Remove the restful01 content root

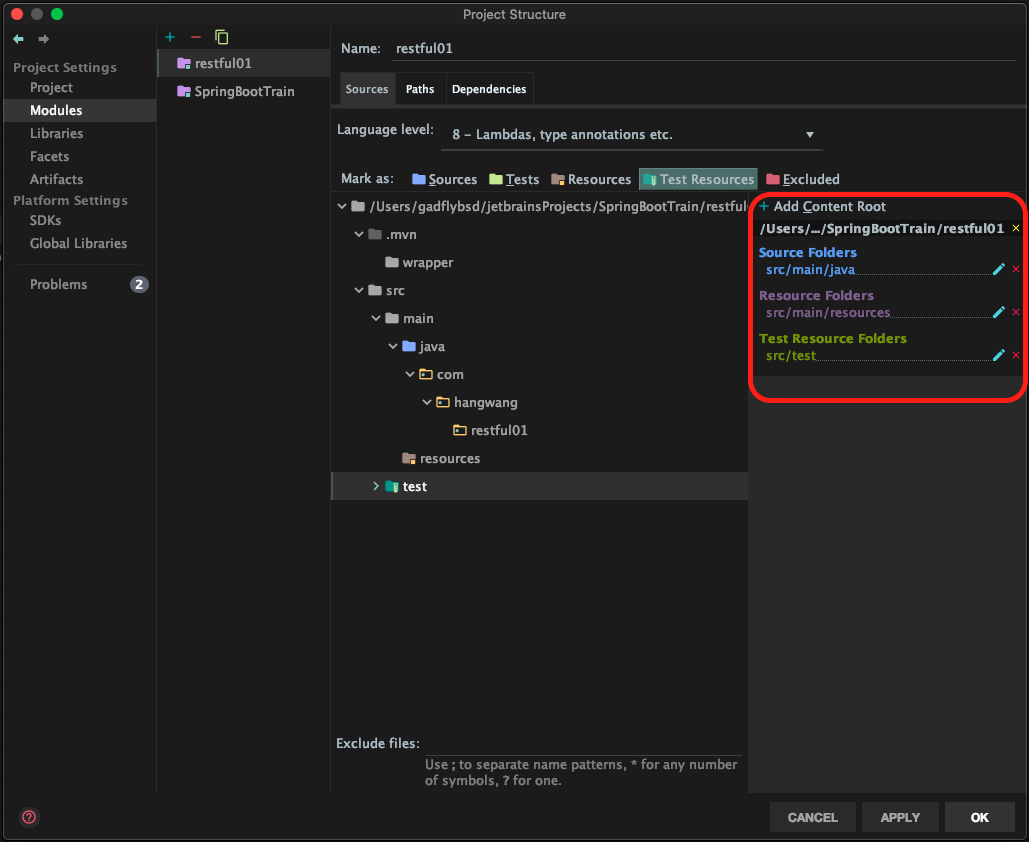tap(1016, 229)
